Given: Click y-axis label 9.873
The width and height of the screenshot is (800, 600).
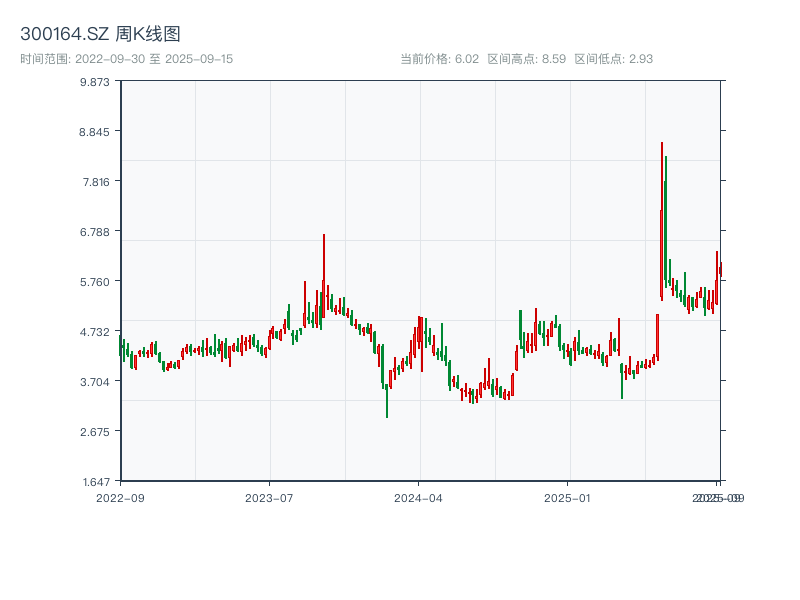Looking at the screenshot, I should click(x=94, y=82).
